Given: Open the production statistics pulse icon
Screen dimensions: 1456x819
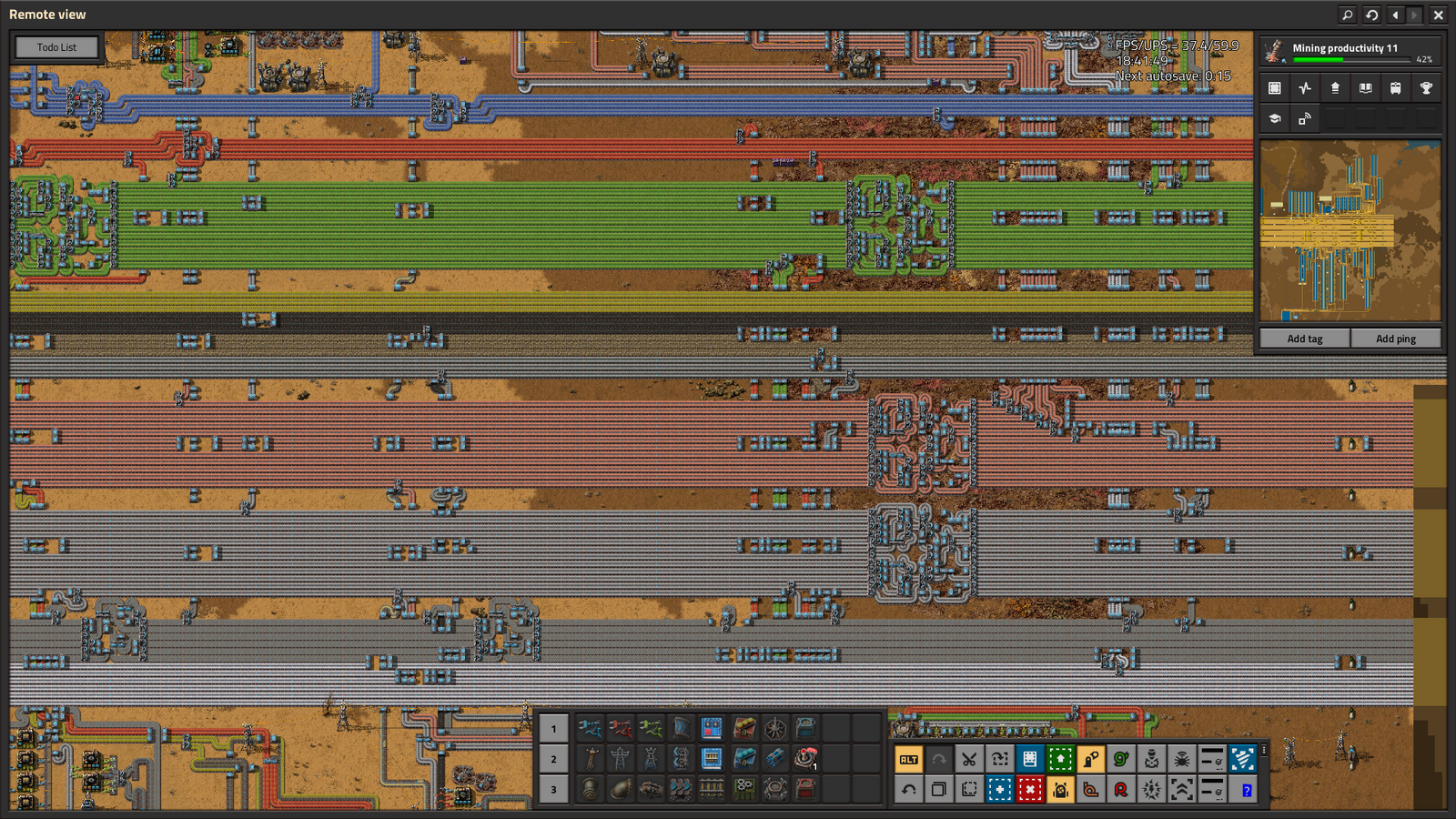Looking at the screenshot, I should coord(1305,88).
